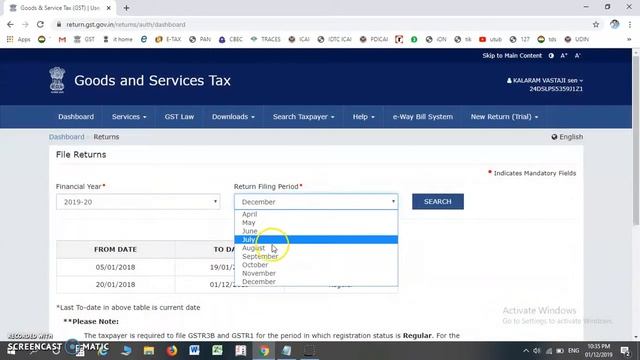Click the SEARCH button

click(438, 202)
